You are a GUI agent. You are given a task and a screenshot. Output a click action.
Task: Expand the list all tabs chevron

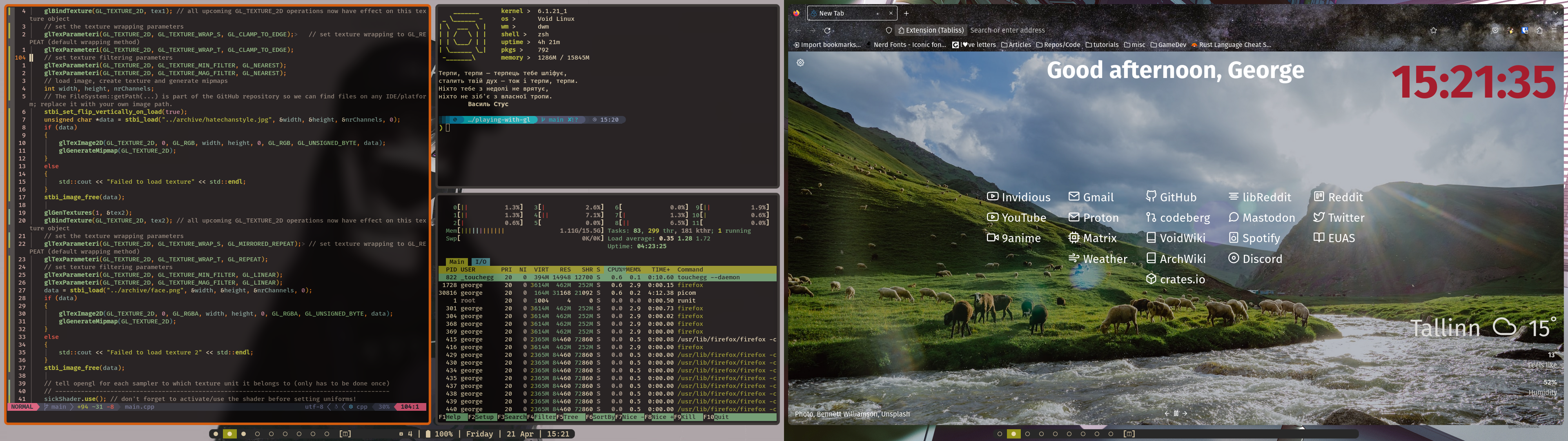[1555, 13]
